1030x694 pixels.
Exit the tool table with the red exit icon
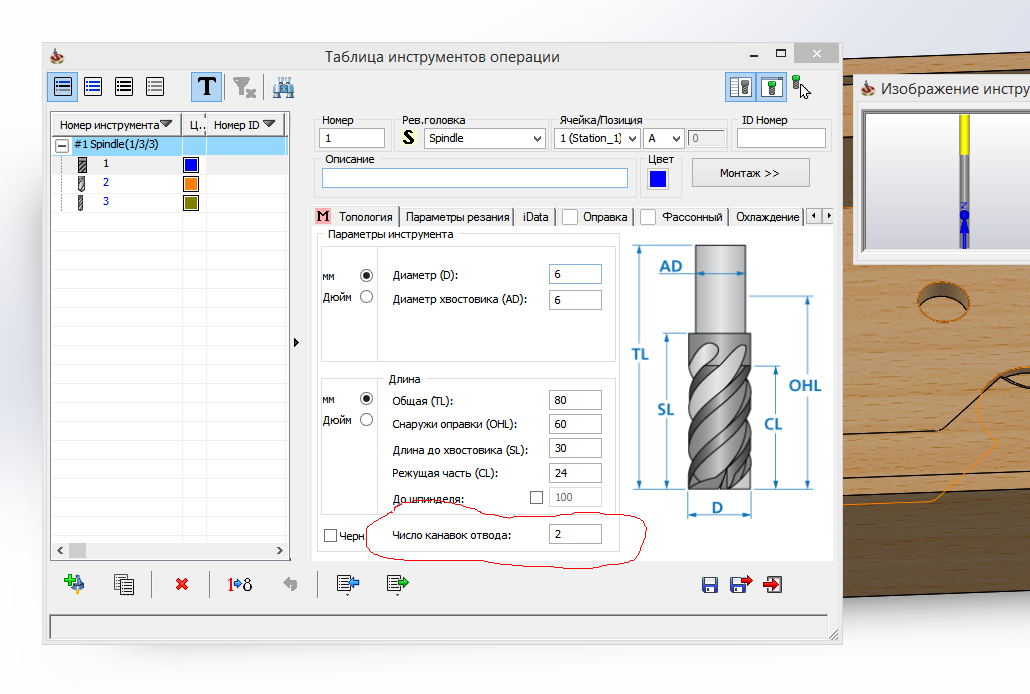772,584
